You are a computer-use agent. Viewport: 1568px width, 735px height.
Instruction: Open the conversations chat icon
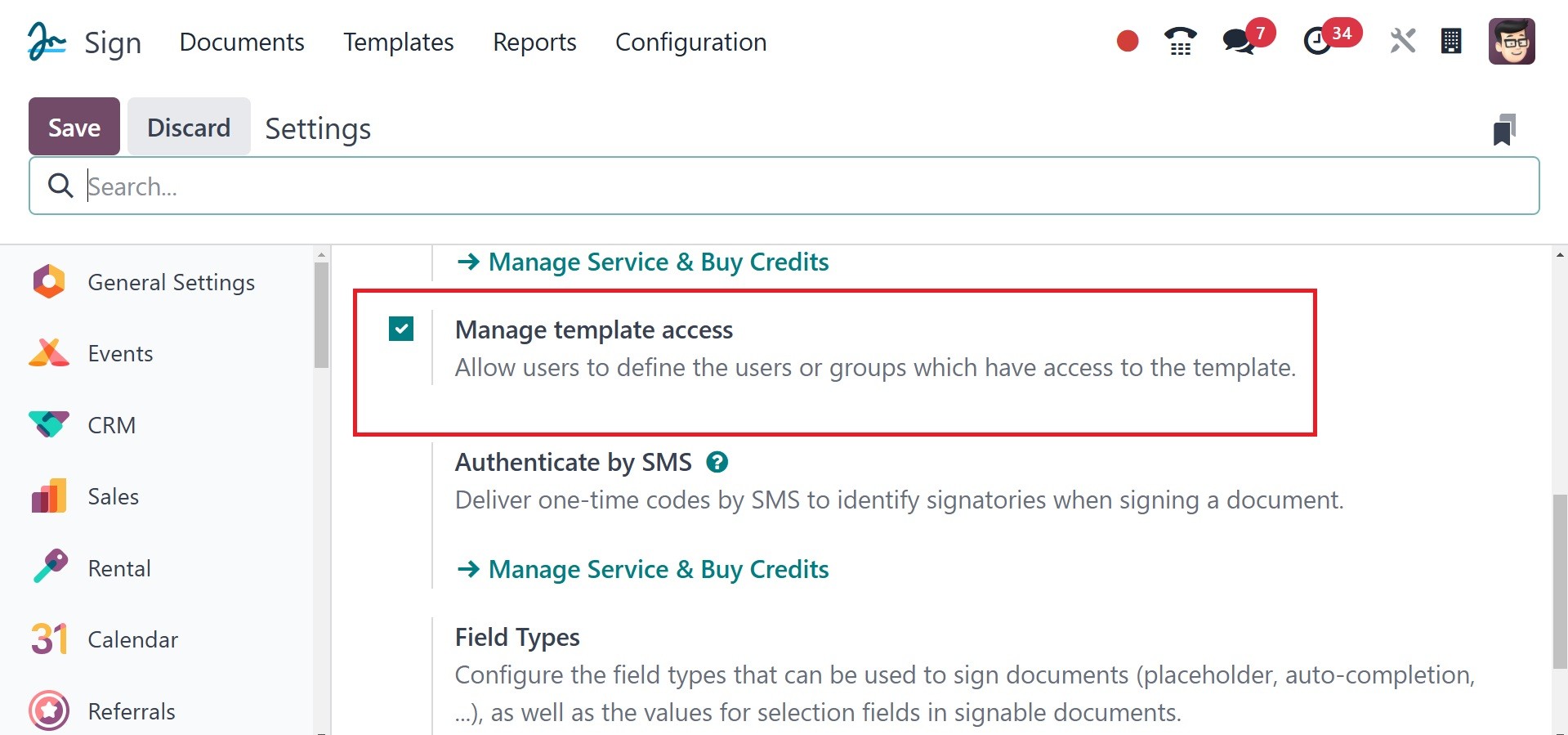tap(1239, 42)
